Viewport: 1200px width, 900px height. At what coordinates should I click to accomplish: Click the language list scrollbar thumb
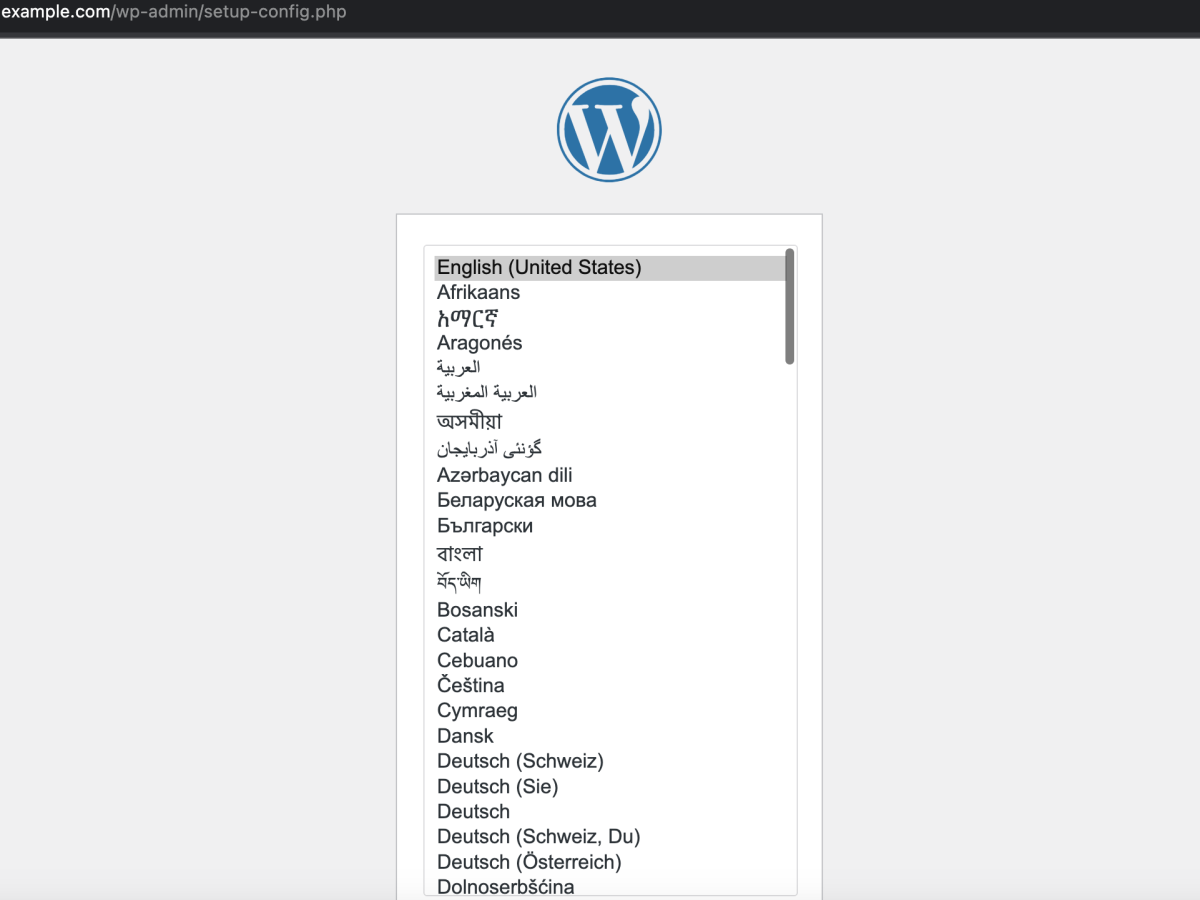coord(790,307)
